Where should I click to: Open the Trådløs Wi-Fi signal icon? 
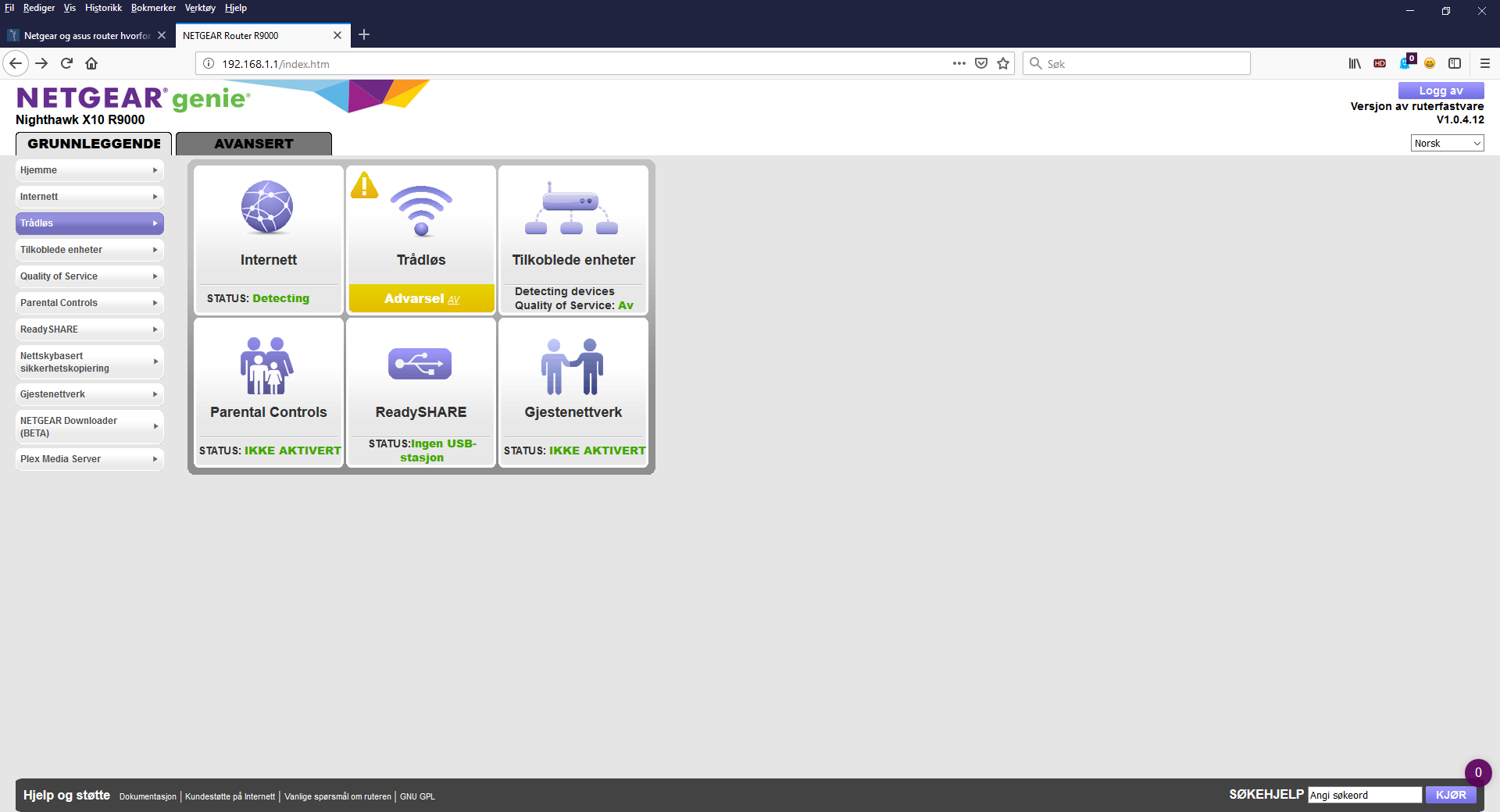pyautogui.click(x=421, y=211)
